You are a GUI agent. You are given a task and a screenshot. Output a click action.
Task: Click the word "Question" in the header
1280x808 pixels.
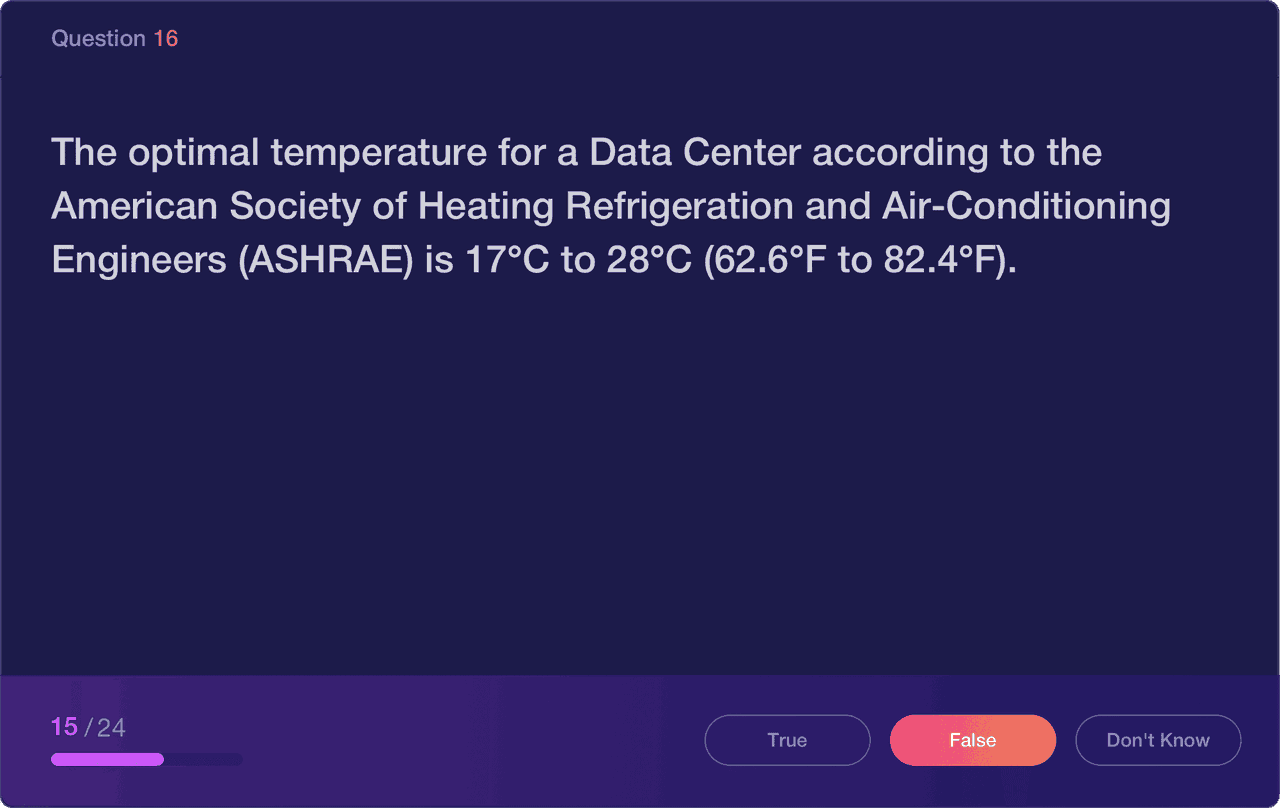click(x=98, y=39)
